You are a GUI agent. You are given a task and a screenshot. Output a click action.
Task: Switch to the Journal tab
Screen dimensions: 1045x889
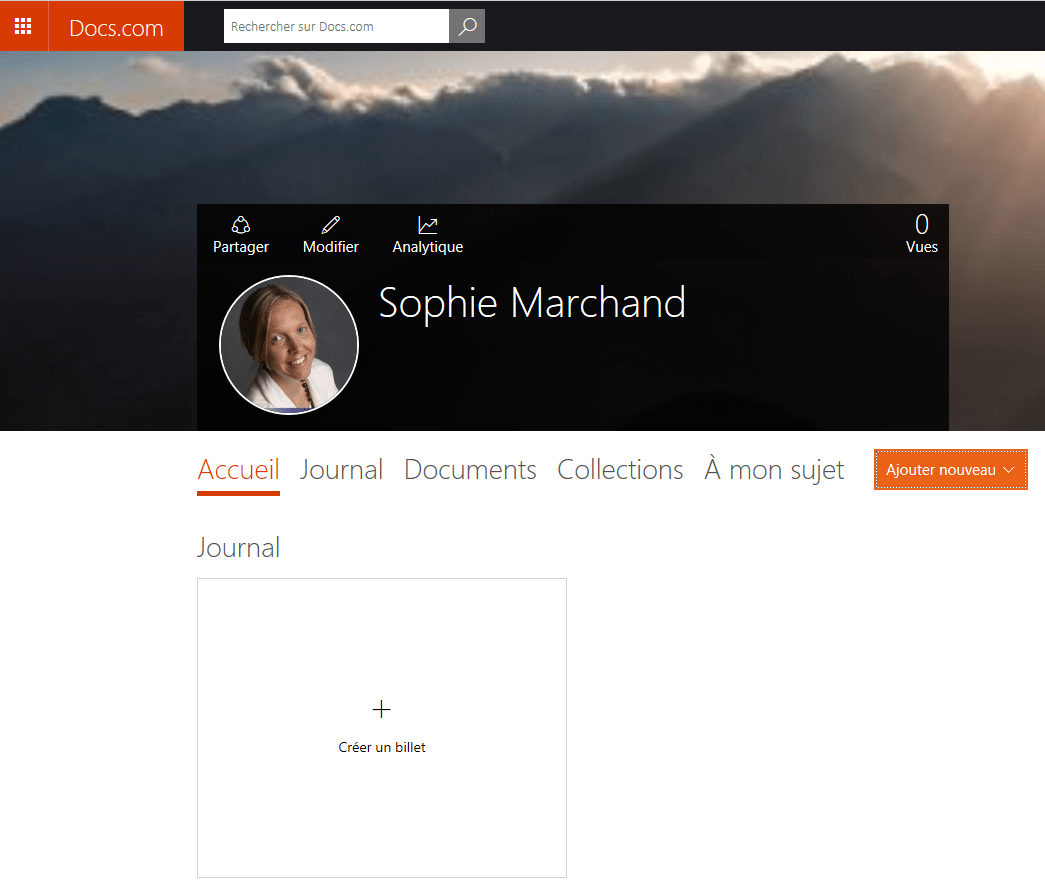coord(341,470)
